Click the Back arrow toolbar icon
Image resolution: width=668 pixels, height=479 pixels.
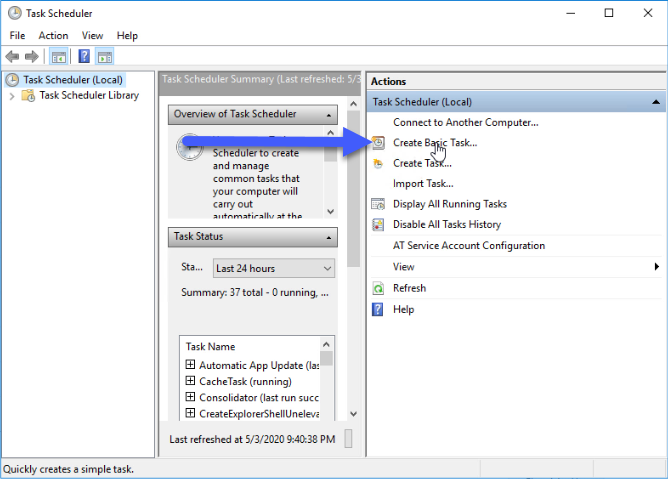[12, 56]
